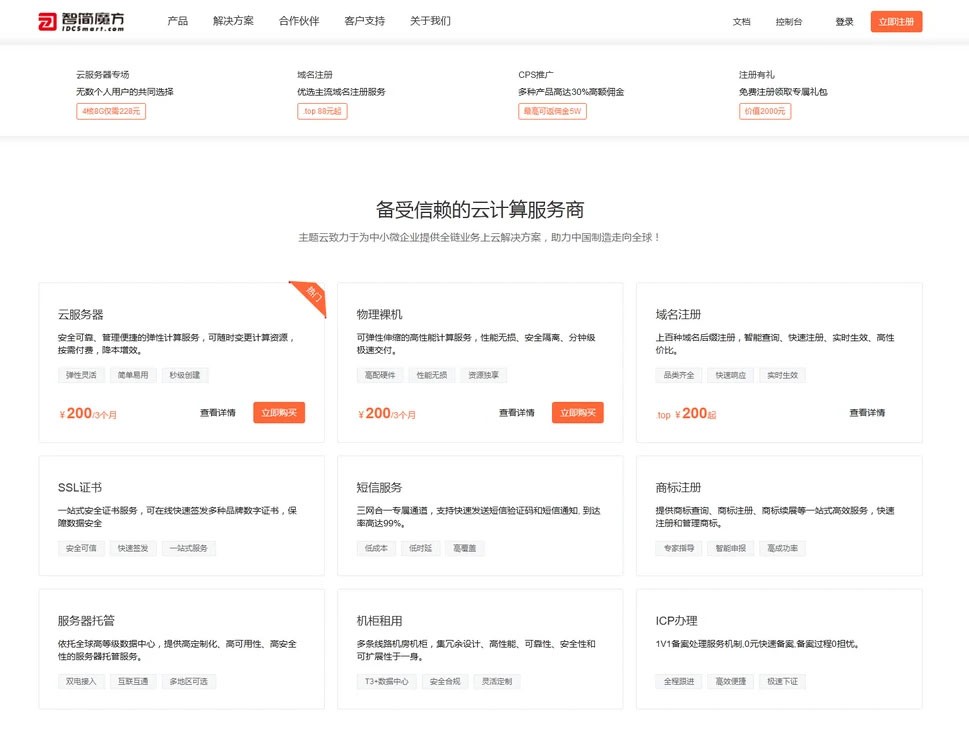Open the 关于我们 menu
This screenshot has height=733, width=969.
point(430,21)
